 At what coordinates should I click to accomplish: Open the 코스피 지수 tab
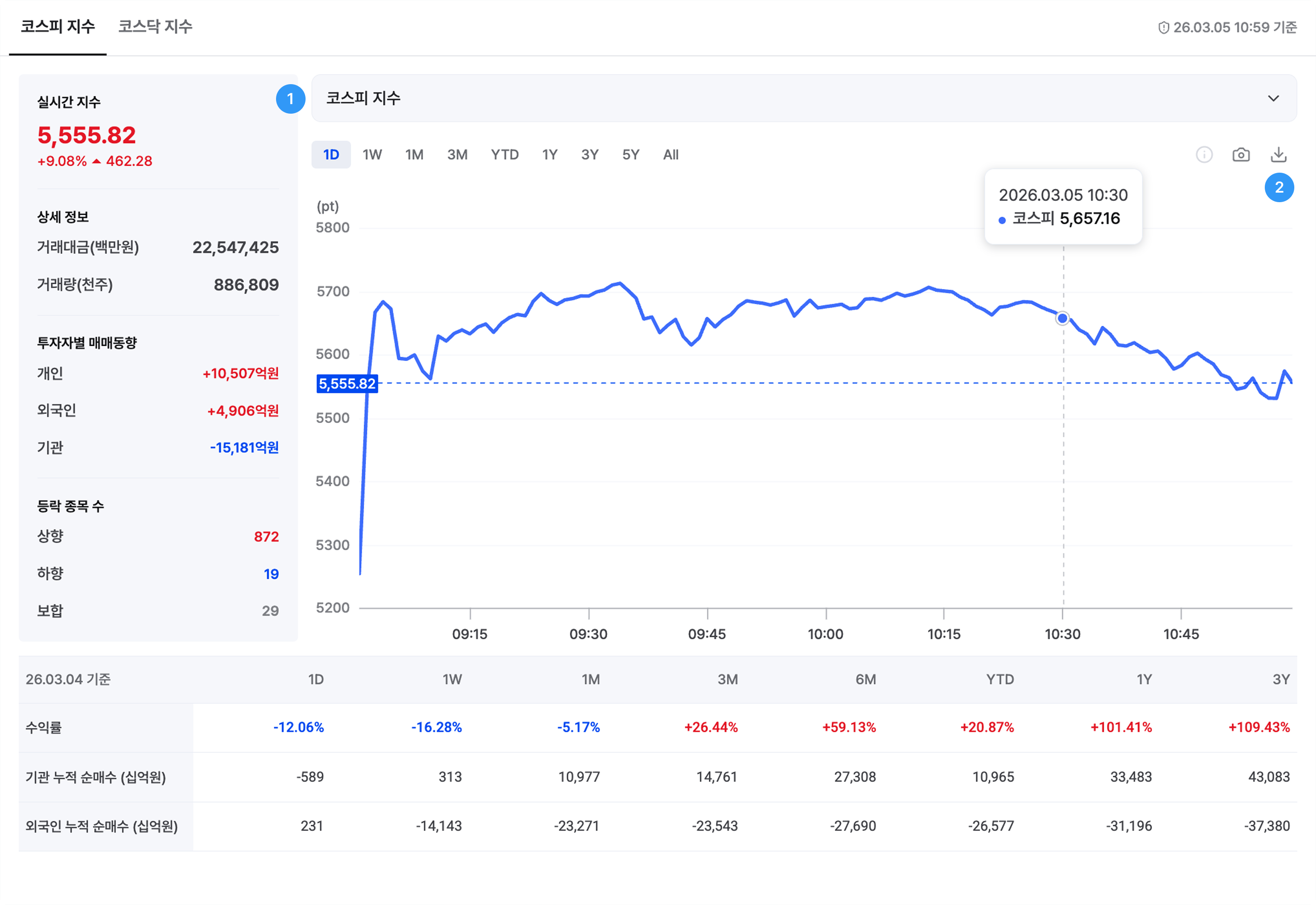click(57, 26)
